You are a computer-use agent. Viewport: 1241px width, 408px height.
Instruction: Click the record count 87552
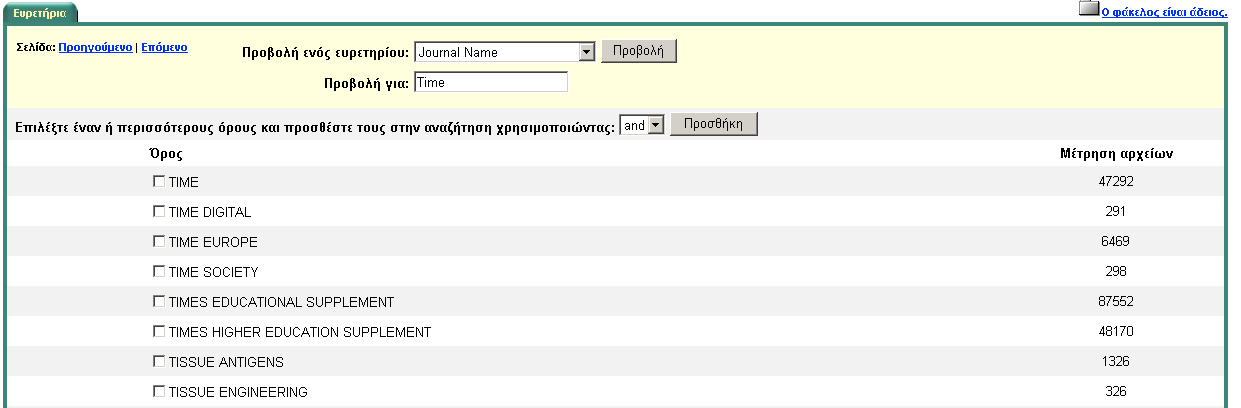point(1116,302)
